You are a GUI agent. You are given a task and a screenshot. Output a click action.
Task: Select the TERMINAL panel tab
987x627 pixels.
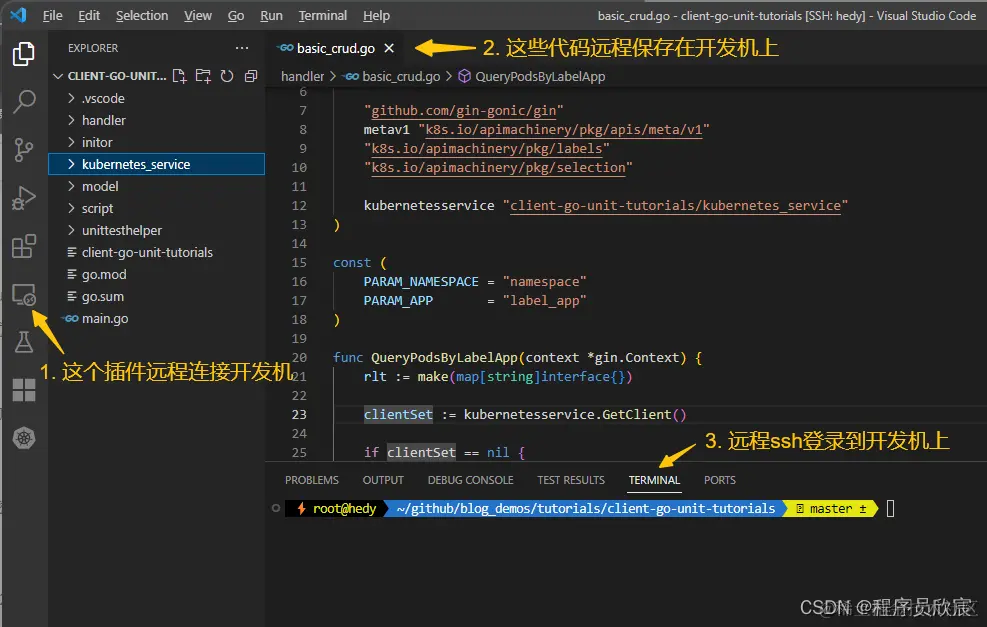[x=654, y=480]
